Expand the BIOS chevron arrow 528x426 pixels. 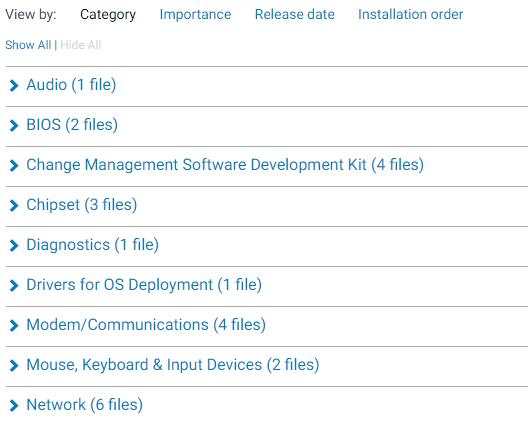14,125
